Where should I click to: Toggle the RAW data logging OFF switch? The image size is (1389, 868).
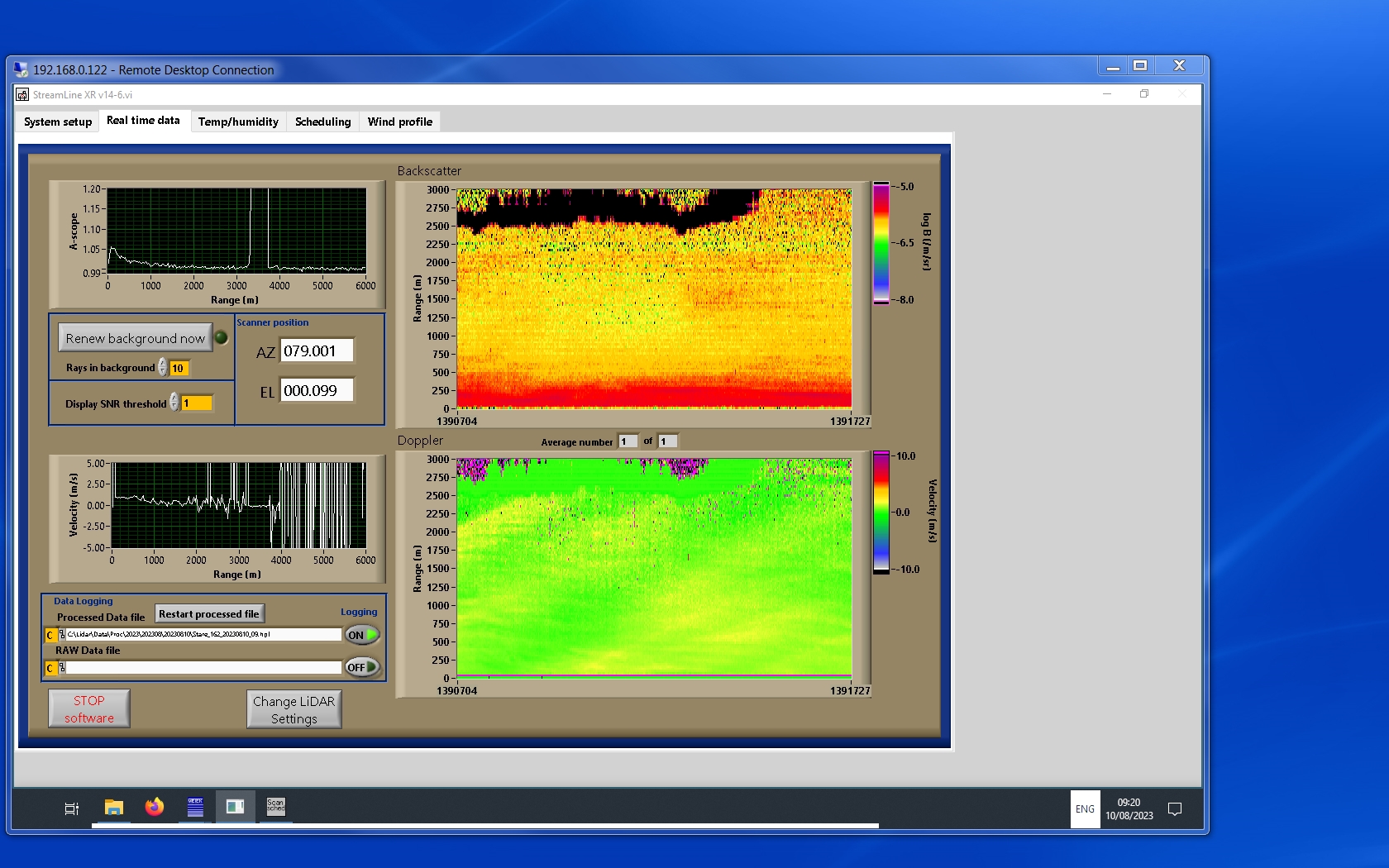pos(362,667)
